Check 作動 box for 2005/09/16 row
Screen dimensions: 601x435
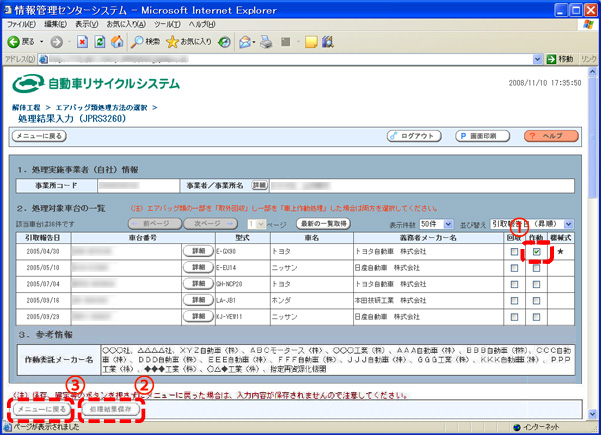coord(537,300)
